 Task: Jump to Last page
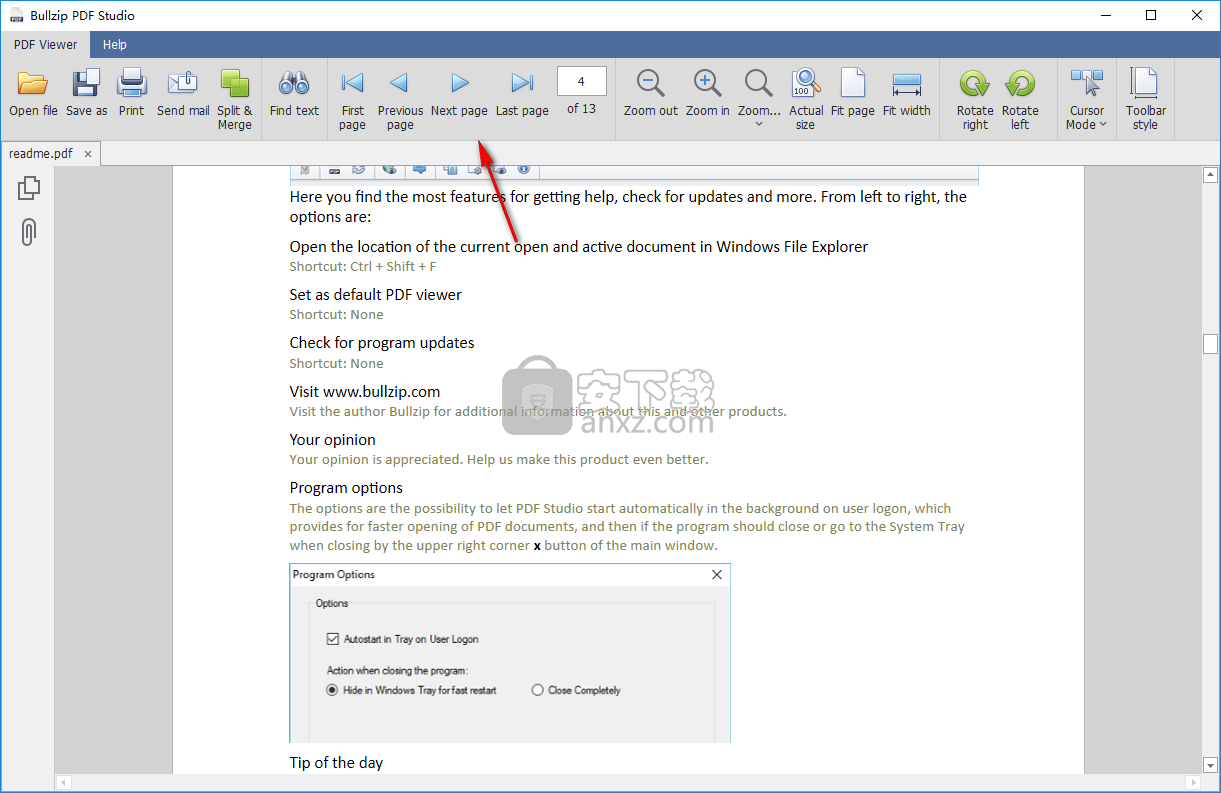522,83
